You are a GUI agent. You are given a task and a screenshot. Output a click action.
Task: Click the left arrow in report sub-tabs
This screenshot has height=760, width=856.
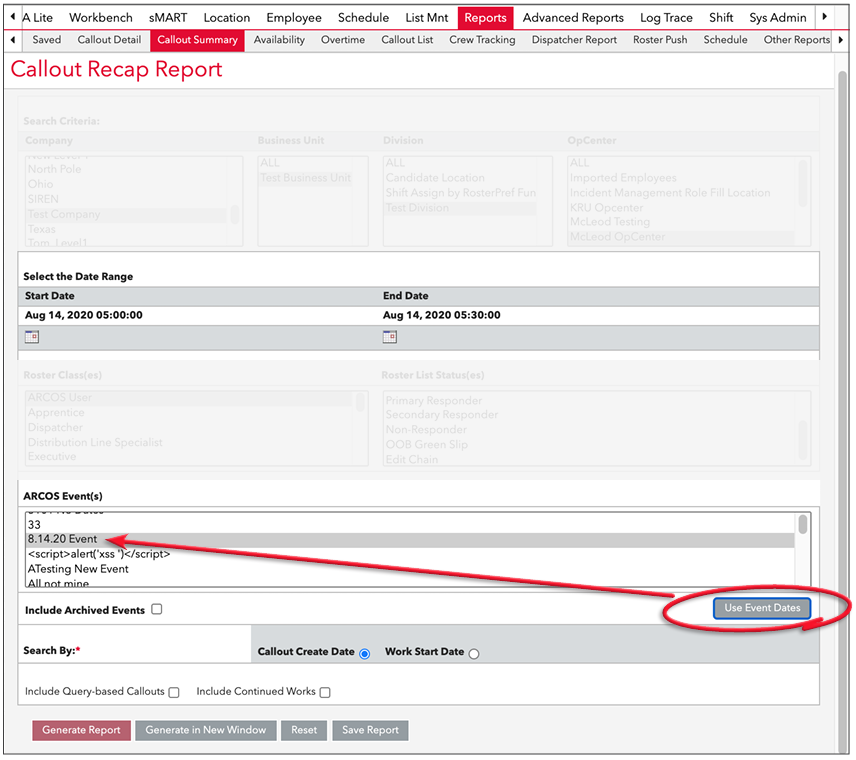click(x=13, y=40)
